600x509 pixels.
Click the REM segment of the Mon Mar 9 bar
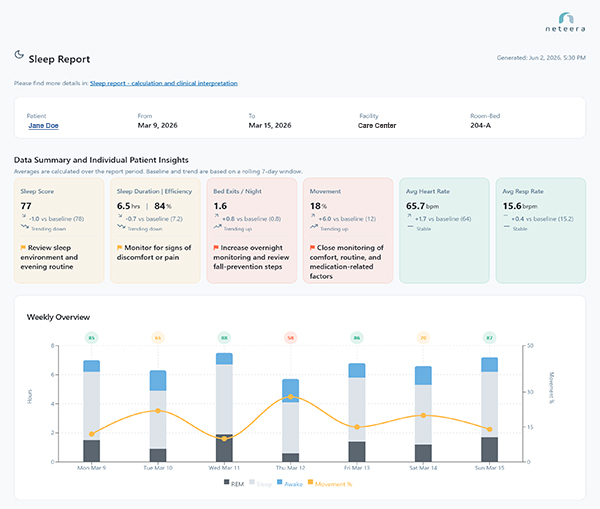pos(91,451)
